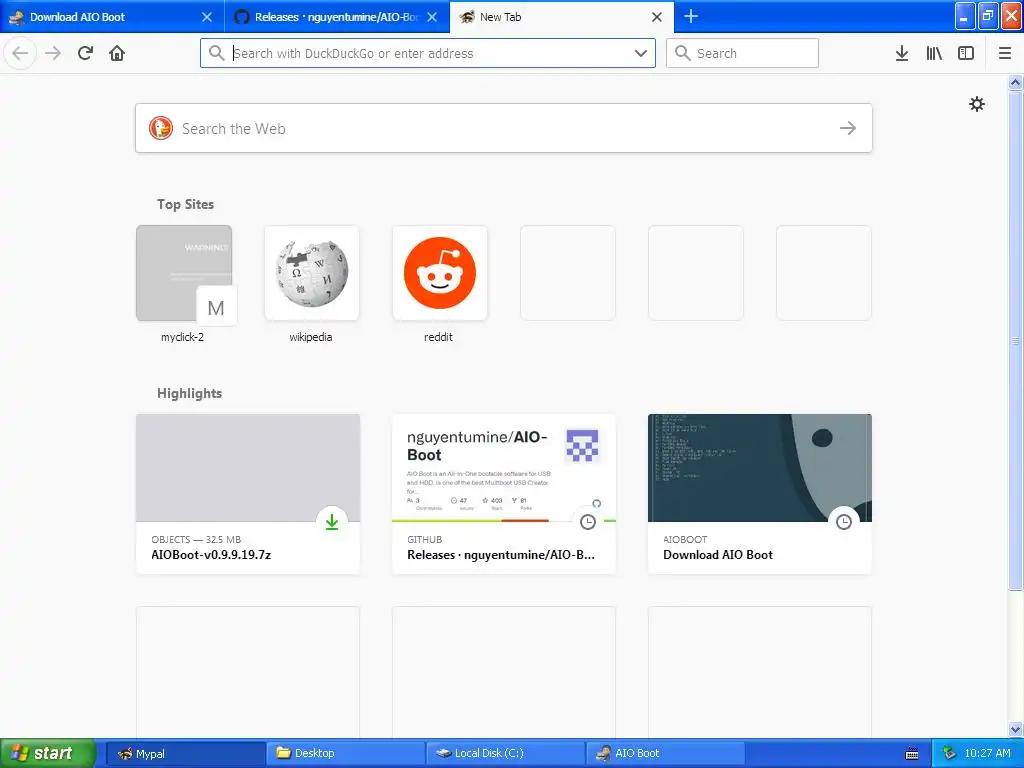Switch to AIO Boot taskbar button
Screen dimensions: 1024x768
(x=665, y=753)
